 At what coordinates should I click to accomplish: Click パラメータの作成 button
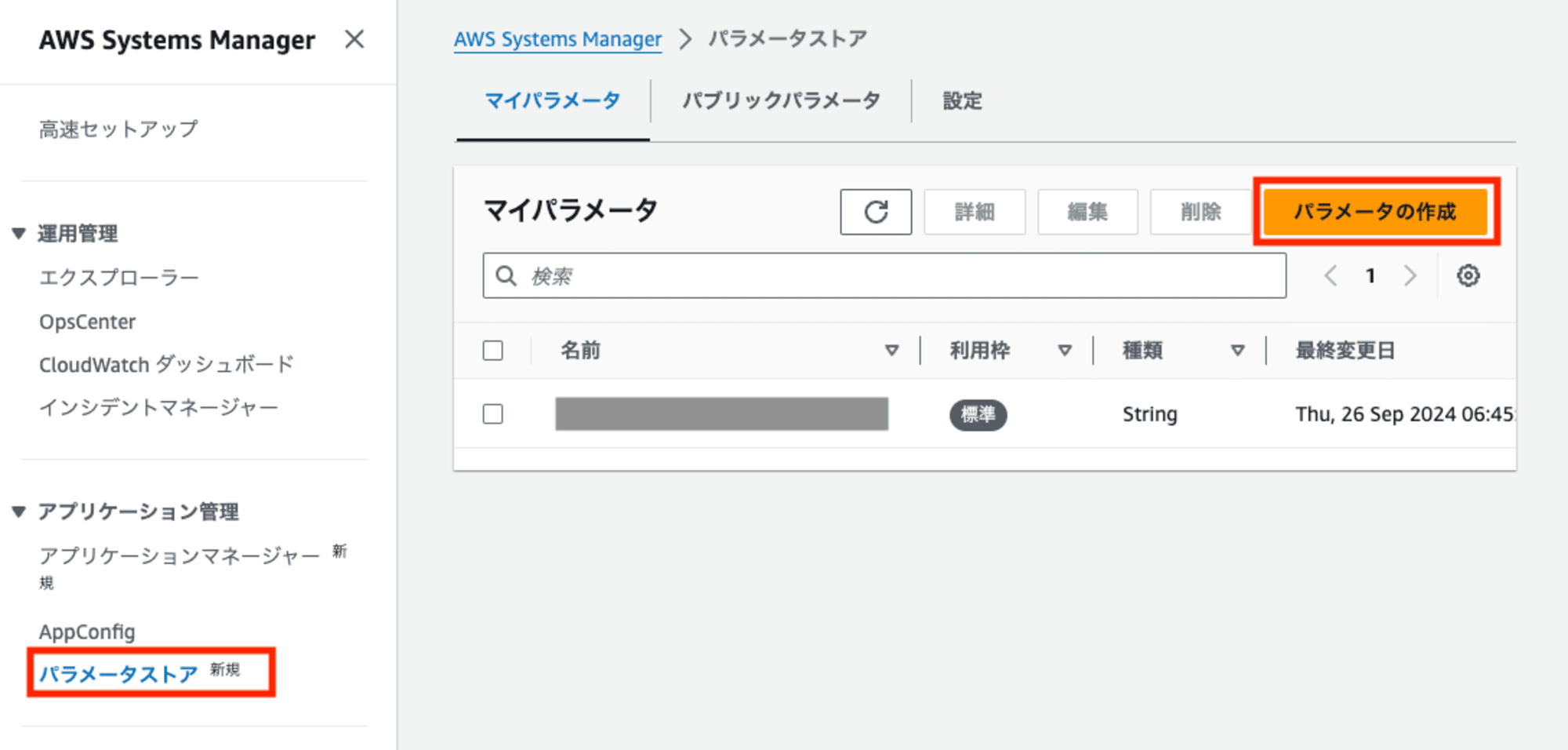click(1375, 212)
